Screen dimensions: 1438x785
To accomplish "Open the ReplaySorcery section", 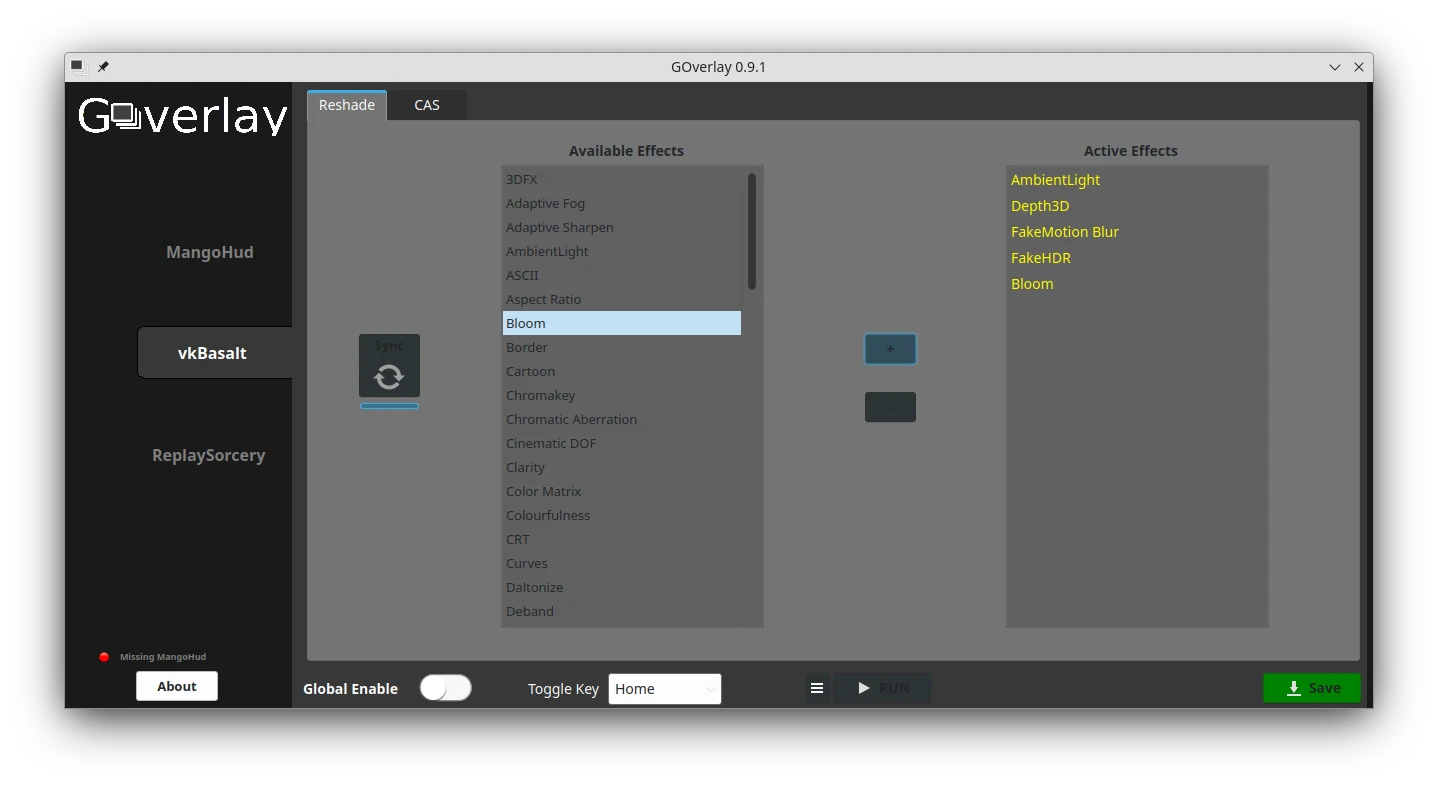I will click(208, 455).
